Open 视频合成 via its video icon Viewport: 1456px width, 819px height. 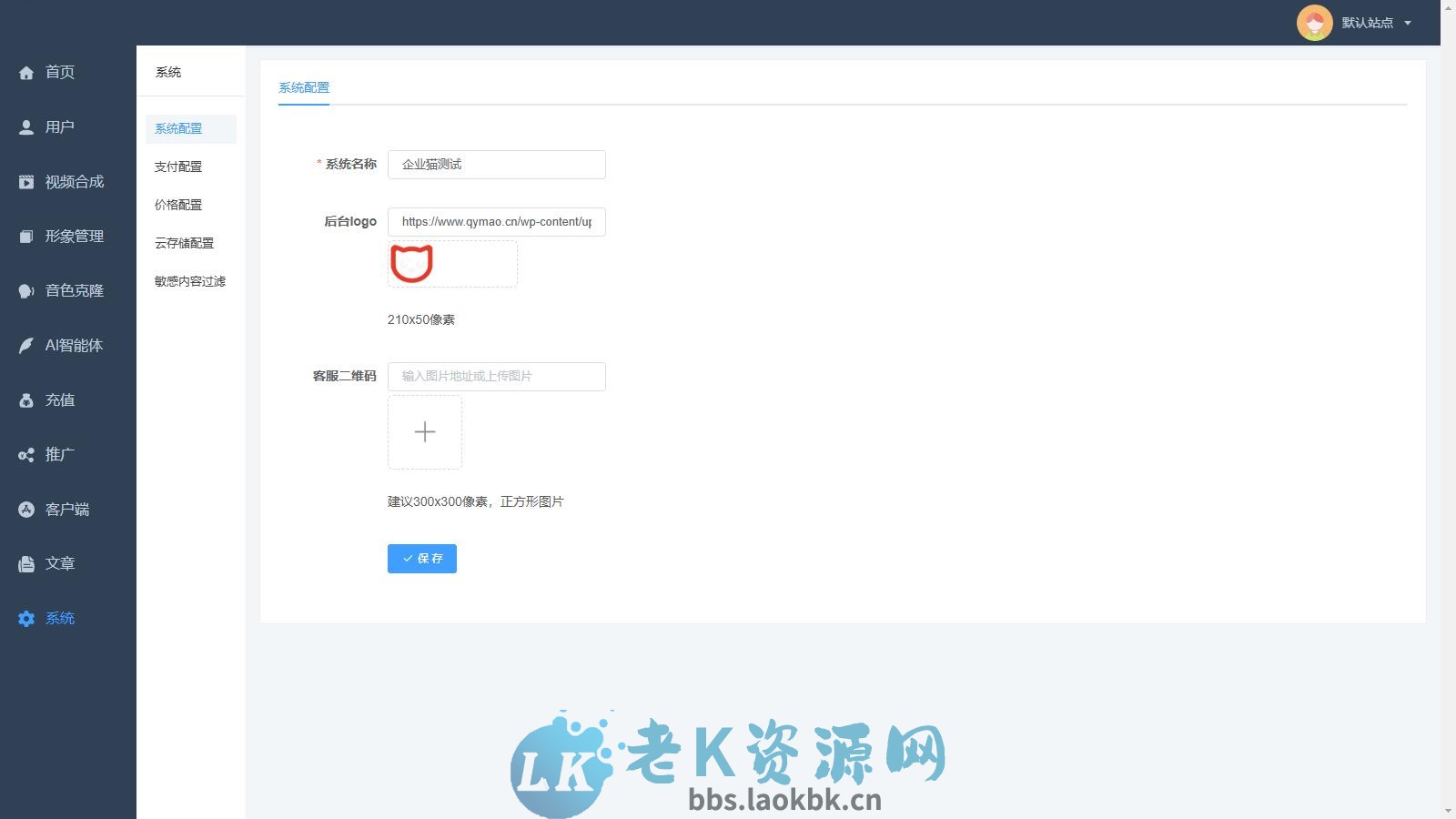(26, 182)
